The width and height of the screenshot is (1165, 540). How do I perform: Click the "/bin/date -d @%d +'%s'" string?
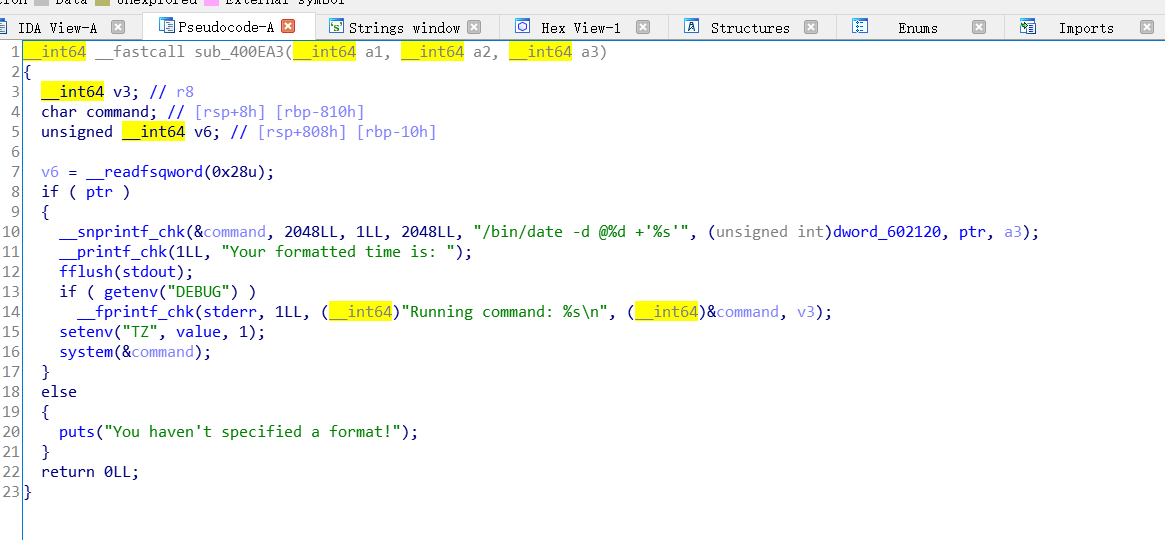(584, 232)
